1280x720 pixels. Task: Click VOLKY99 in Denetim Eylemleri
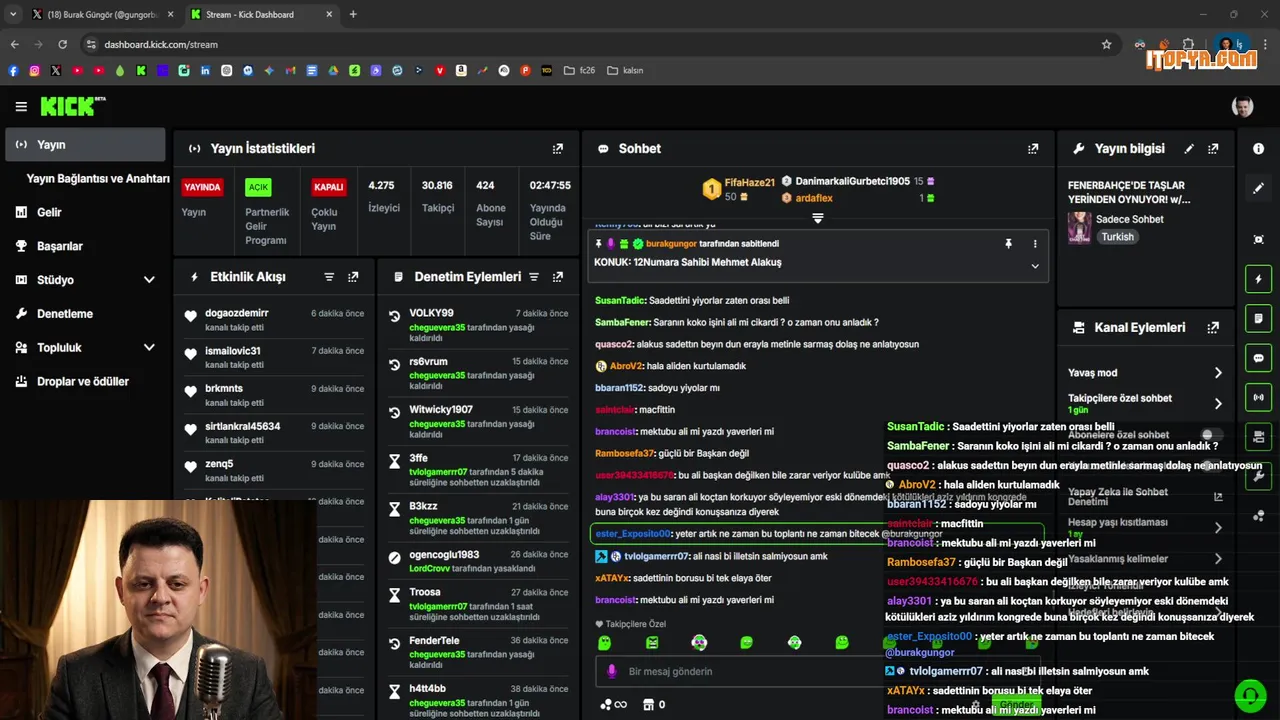pos(431,313)
